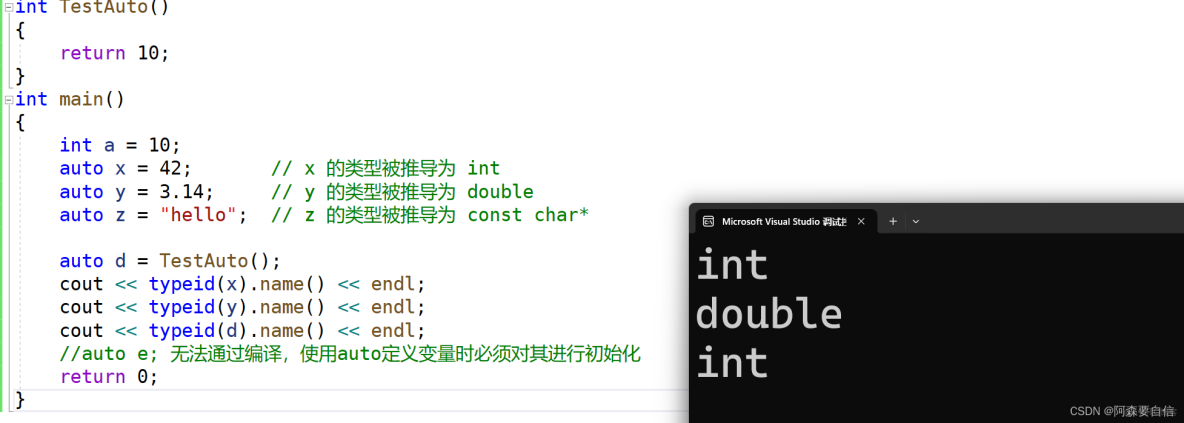Click the code "auto x = 42;"
This screenshot has width=1184, height=423.
tap(126, 168)
